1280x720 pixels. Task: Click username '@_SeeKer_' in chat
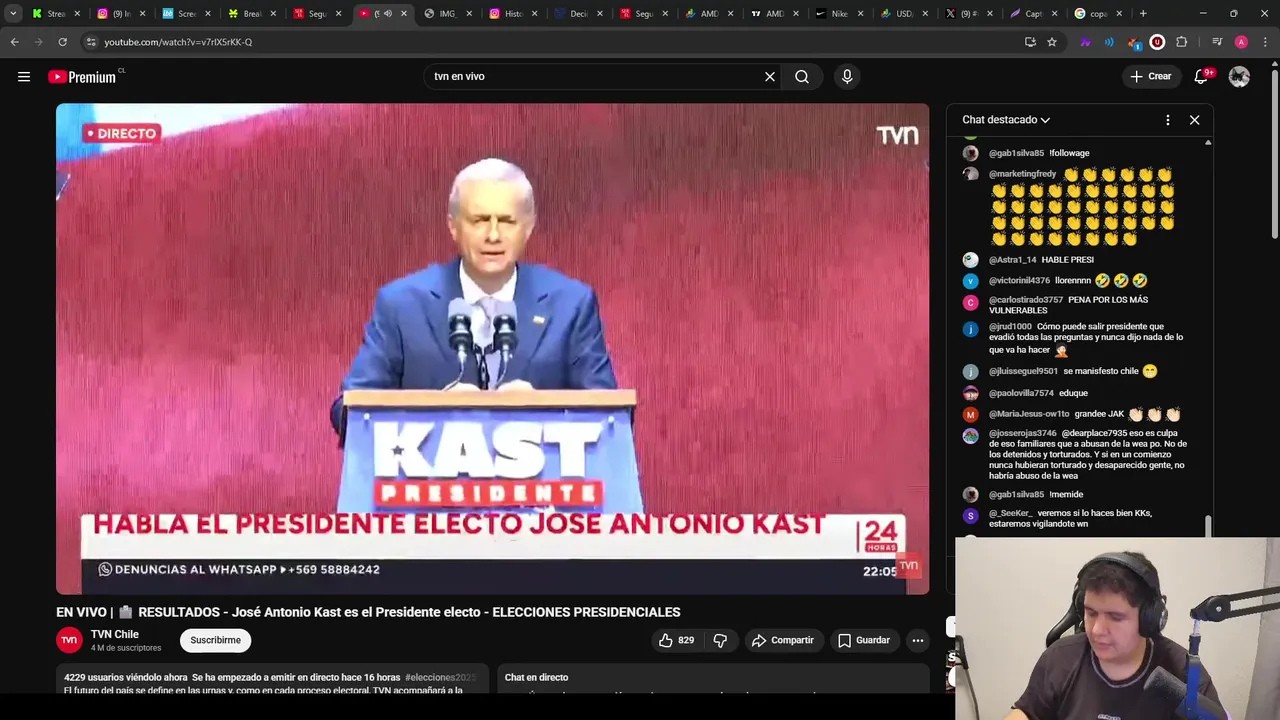tap(1010, 513)
